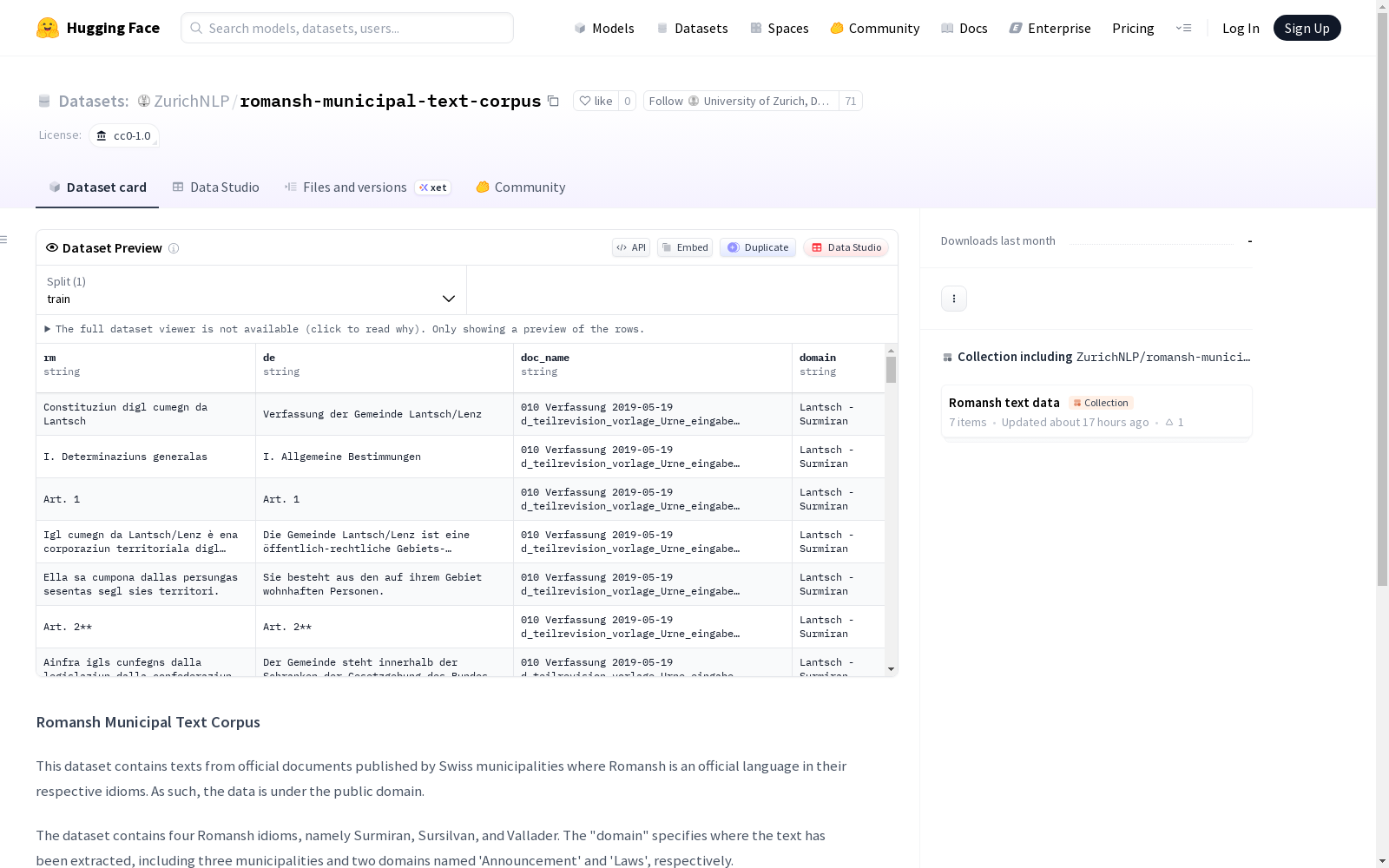1389x868 pixels.
Task: Click the collection upvote count
Action: (x=1175, y=423)
